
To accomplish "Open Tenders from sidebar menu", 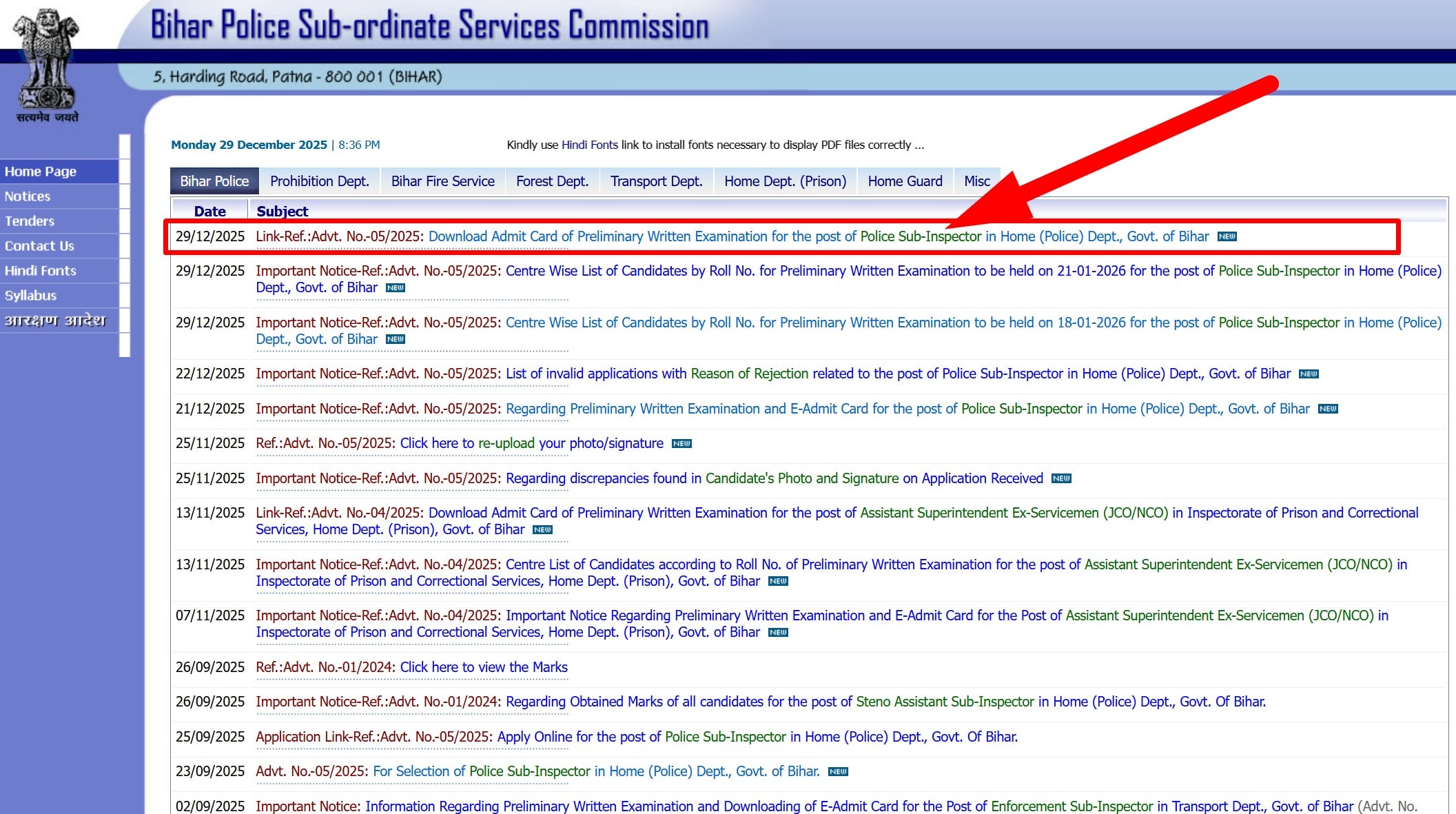I will (30, 221).
